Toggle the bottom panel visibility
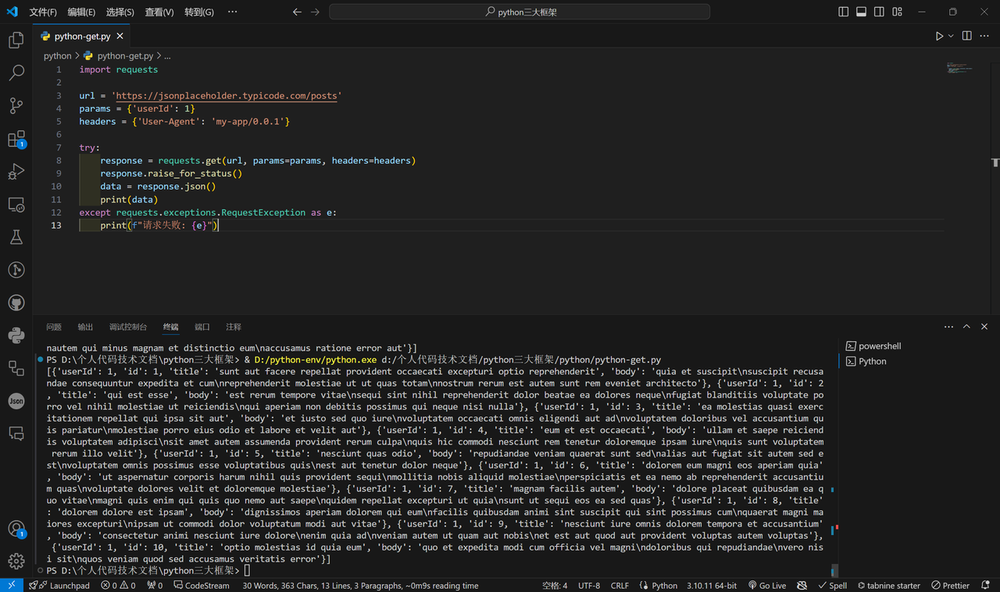1000x592 pixels. coord(860,12)
